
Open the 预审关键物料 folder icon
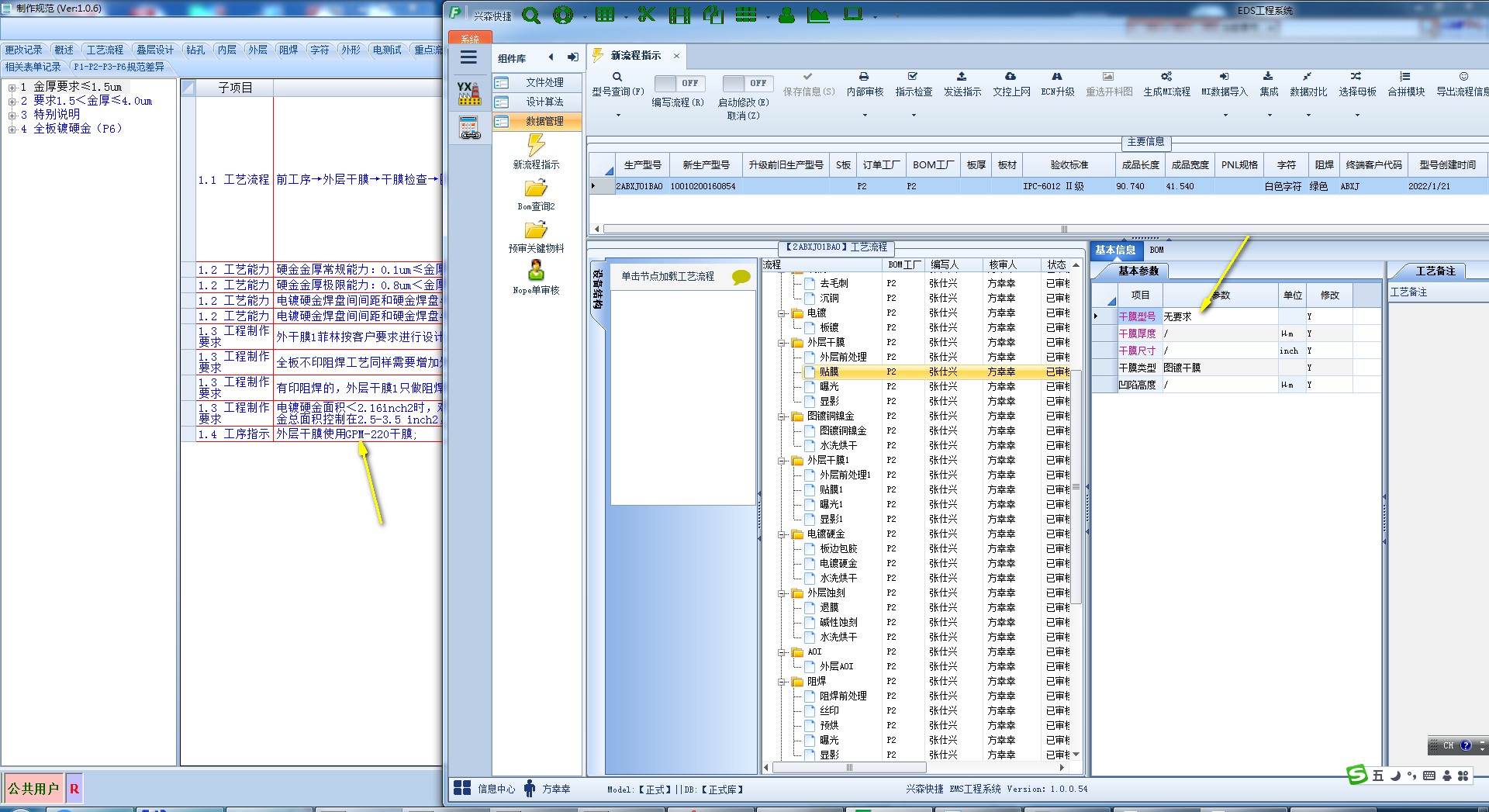tap(536, 230)
